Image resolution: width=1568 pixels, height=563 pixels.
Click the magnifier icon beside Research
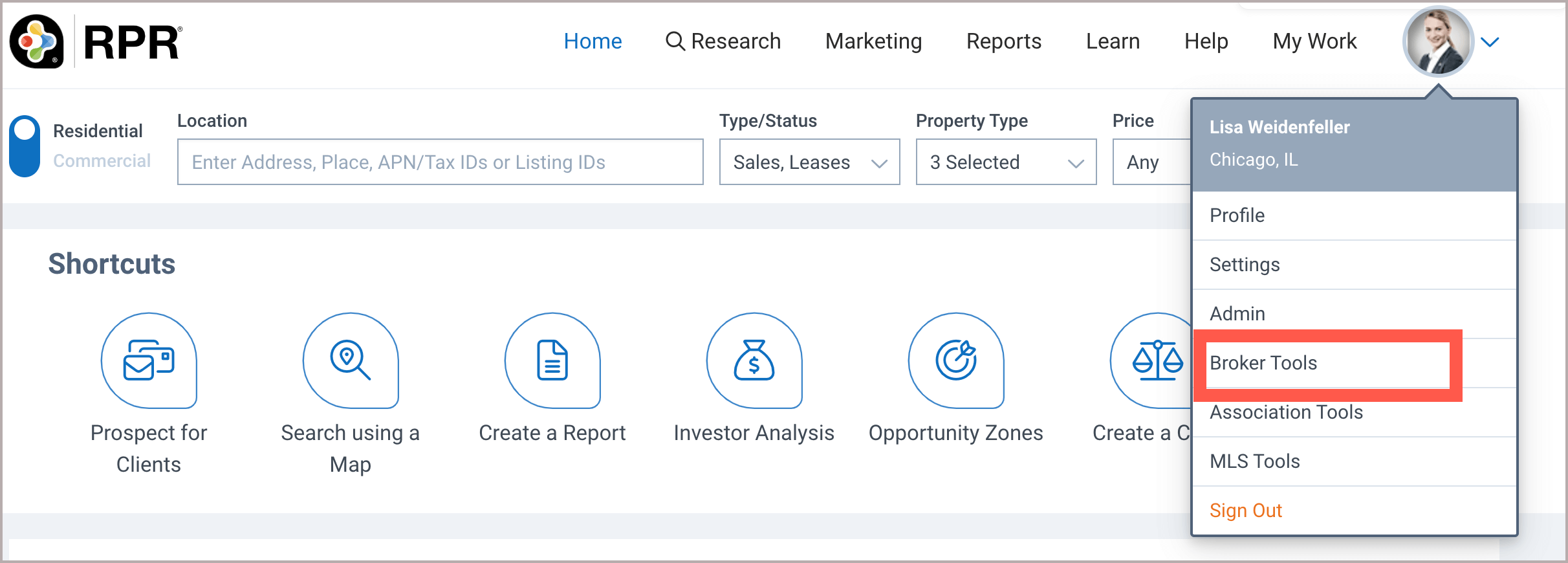pos(675,41)
